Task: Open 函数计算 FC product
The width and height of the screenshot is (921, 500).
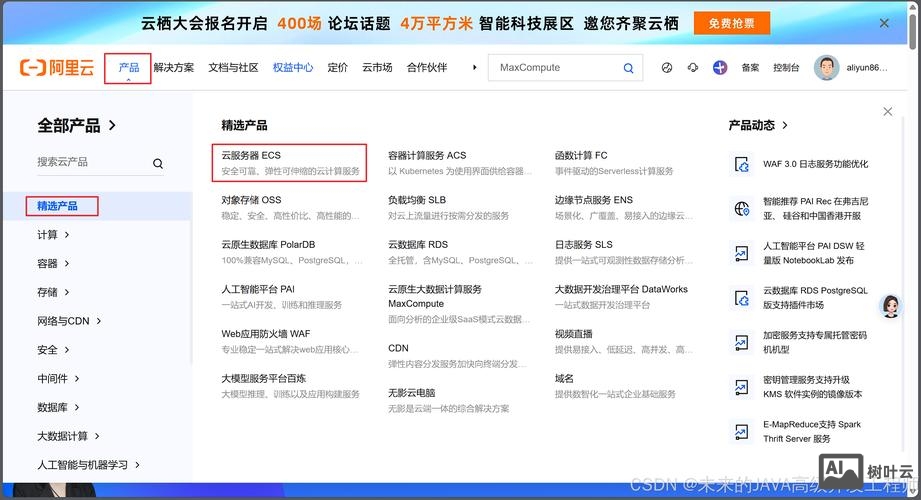Action: point(581,155)
